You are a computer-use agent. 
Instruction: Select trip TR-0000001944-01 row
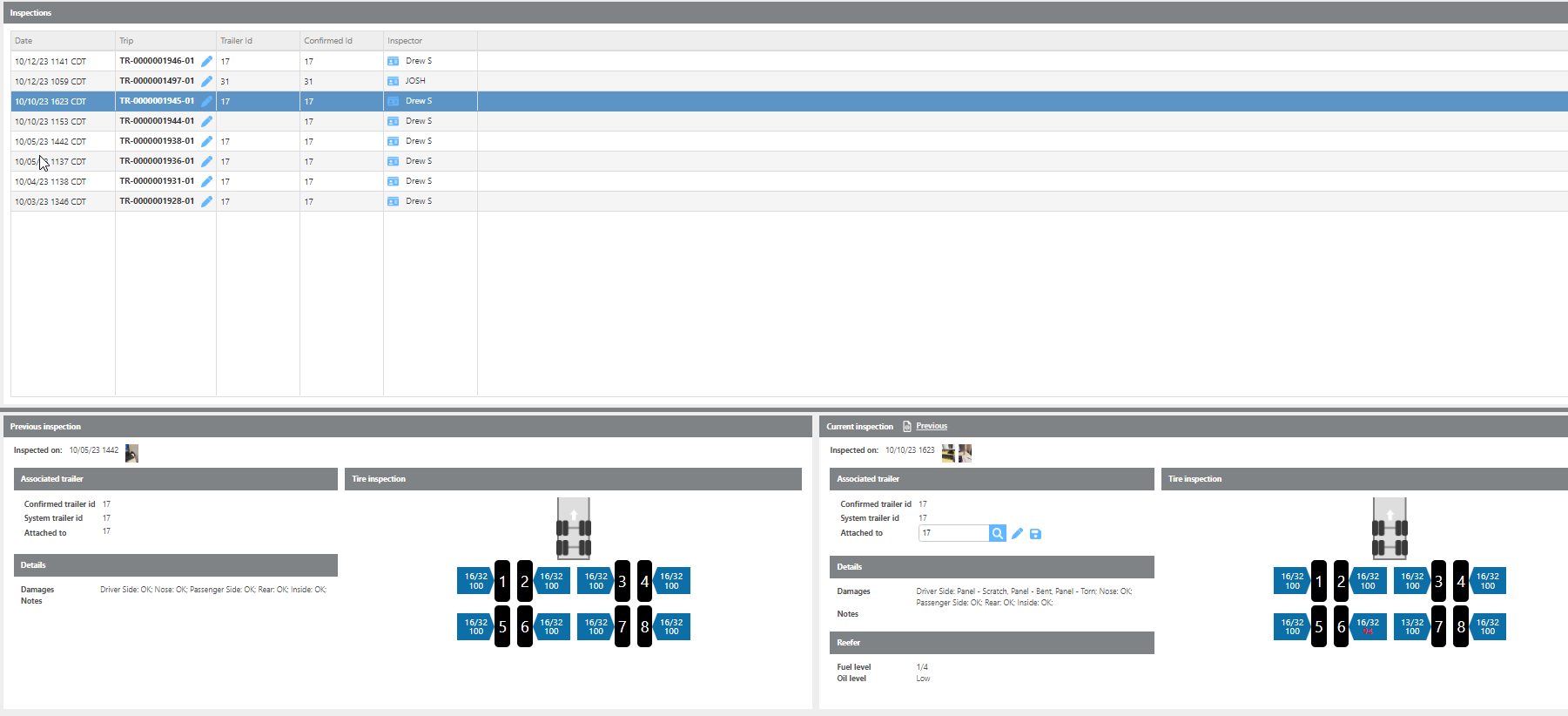tap(157, 121)
